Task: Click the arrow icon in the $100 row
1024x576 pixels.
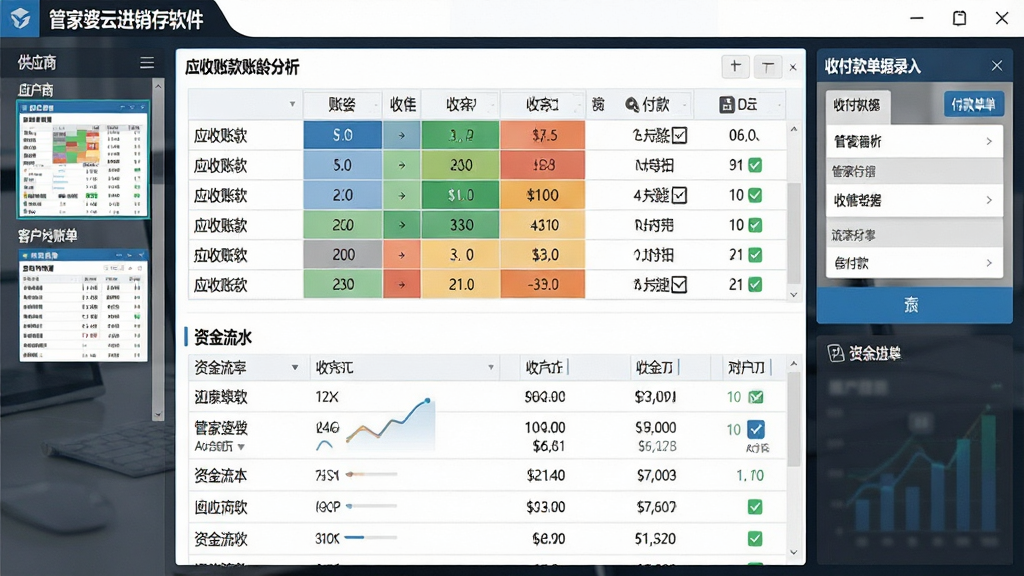Action: pyautogui.click(x=402, y=195)
